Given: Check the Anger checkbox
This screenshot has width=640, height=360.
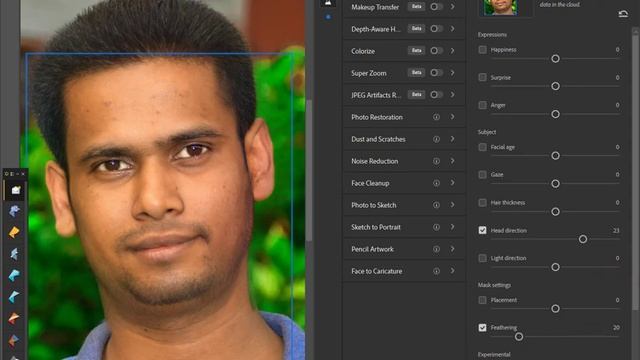Looking at the screenshot, I should (482, 105).
